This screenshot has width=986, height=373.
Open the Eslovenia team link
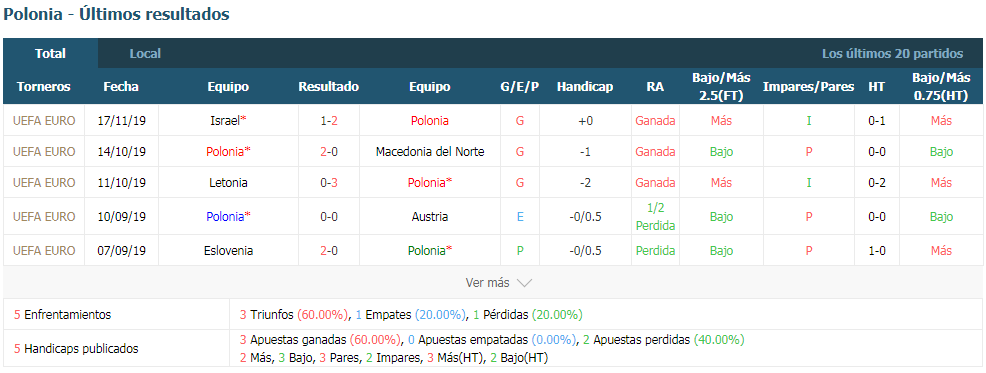(228, 250)
